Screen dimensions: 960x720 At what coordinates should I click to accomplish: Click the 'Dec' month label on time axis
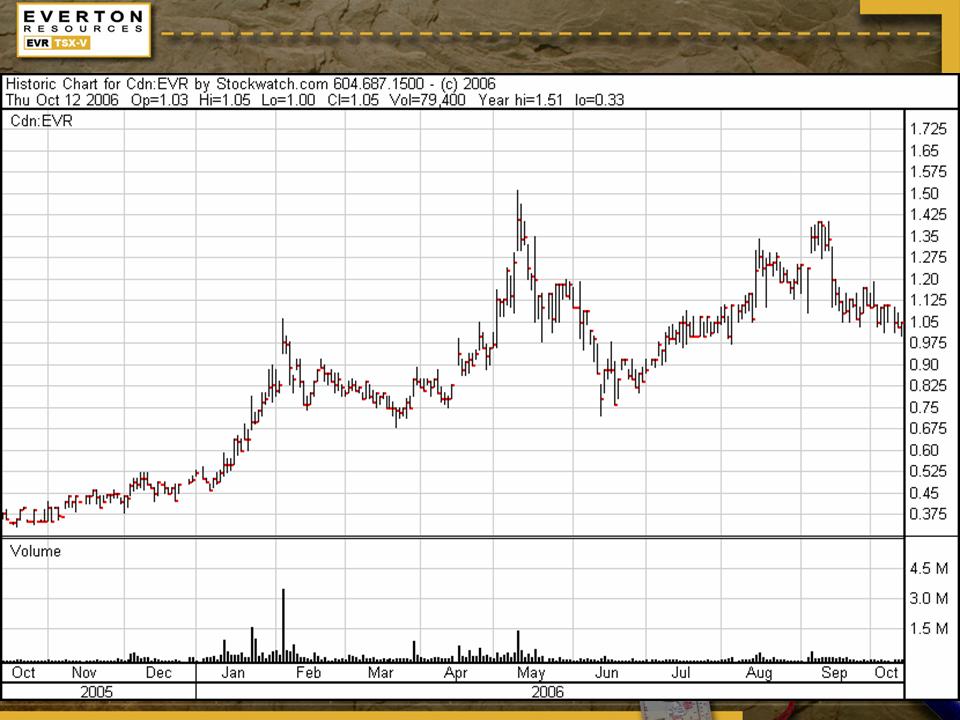coord(159,673)
